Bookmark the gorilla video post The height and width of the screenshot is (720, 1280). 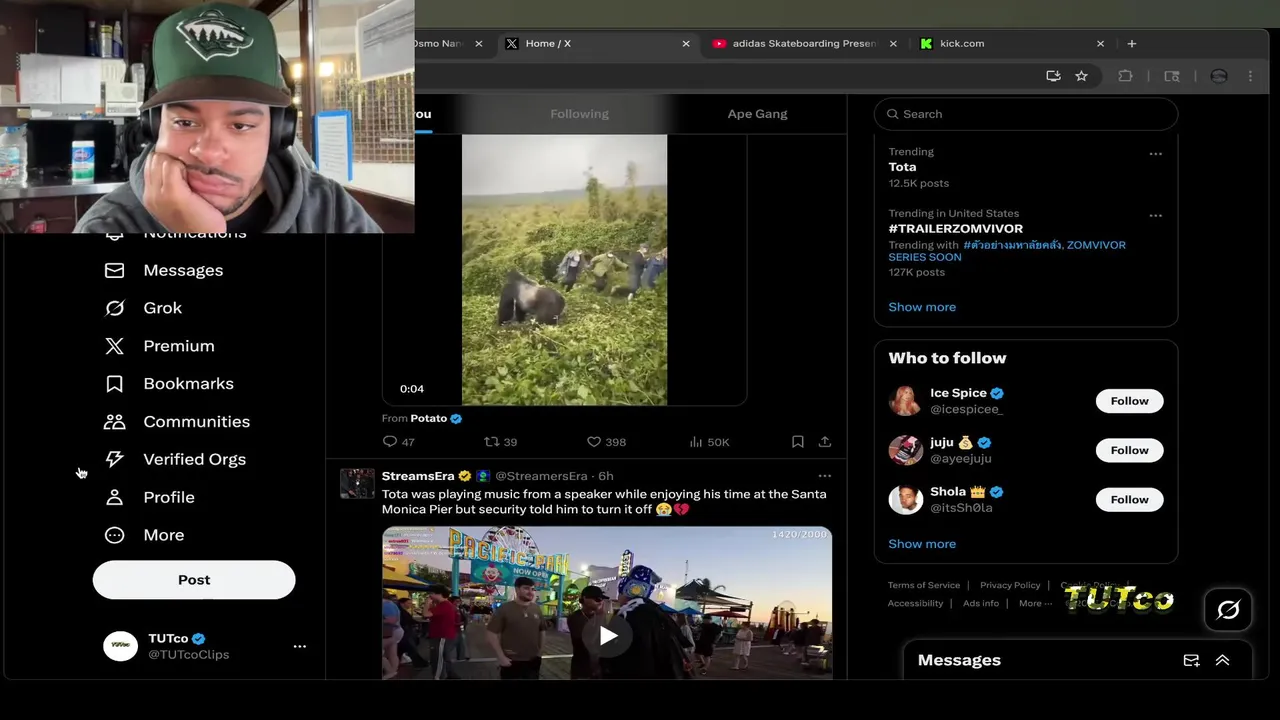tap(797, 441)
